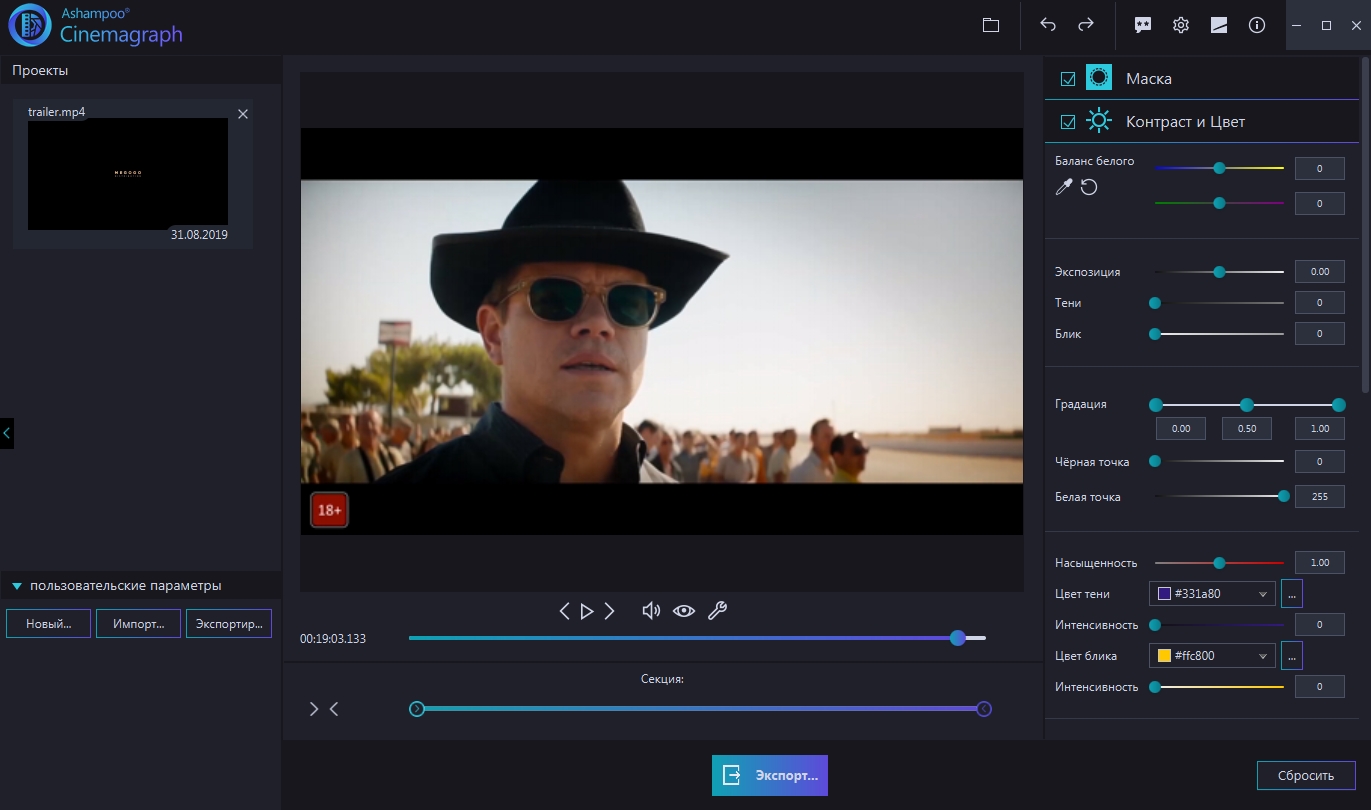
Task: Click the timecode 00:19:03.133
Action: pos(333,638)
